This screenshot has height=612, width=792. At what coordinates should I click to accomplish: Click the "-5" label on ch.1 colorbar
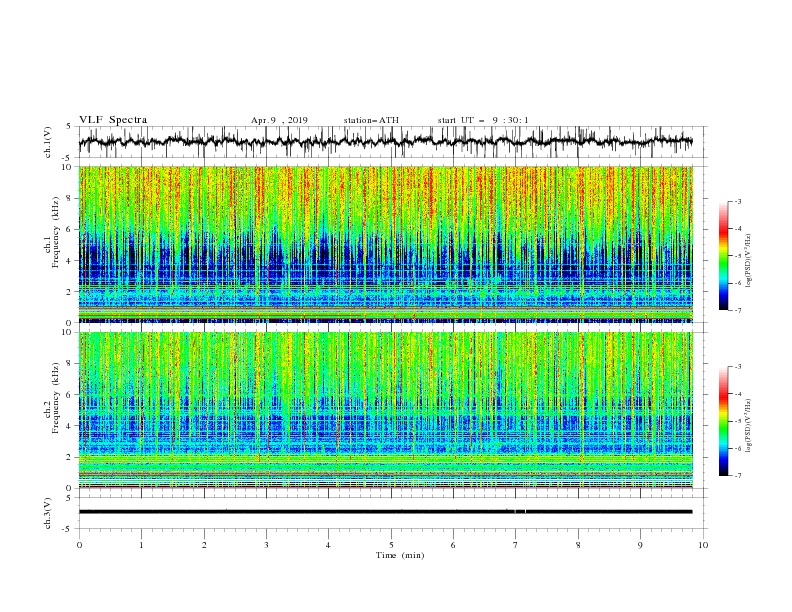[737, 256]
